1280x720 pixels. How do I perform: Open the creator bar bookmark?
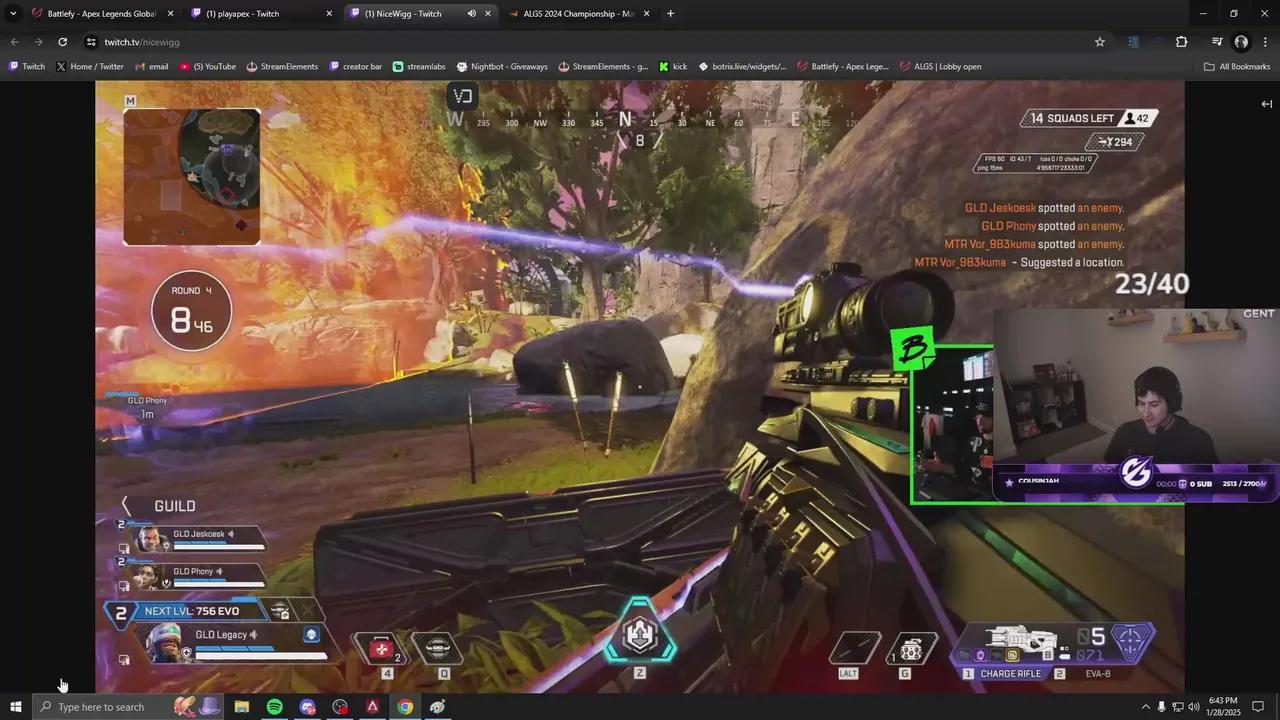pyautogui.click(x=356, y=67)
